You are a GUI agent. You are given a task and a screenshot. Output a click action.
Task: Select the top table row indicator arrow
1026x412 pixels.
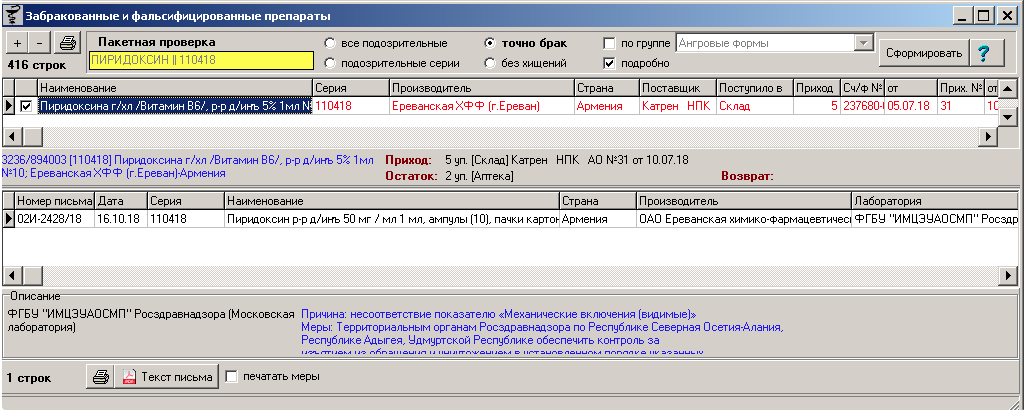(x=9, y=106)
